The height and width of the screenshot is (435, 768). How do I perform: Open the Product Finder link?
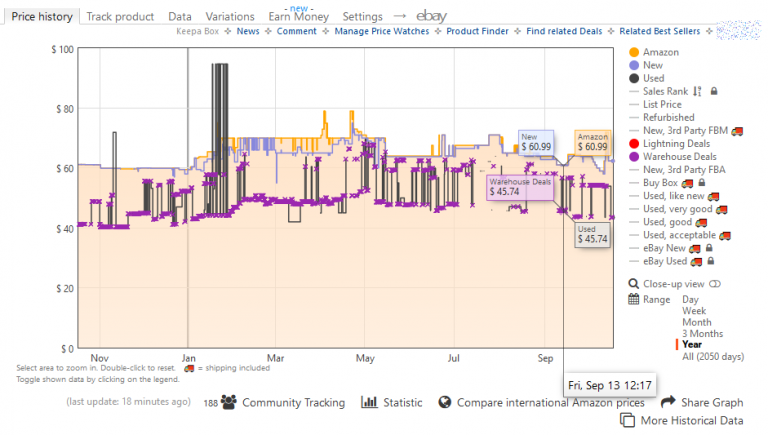(x=477, y=31)
